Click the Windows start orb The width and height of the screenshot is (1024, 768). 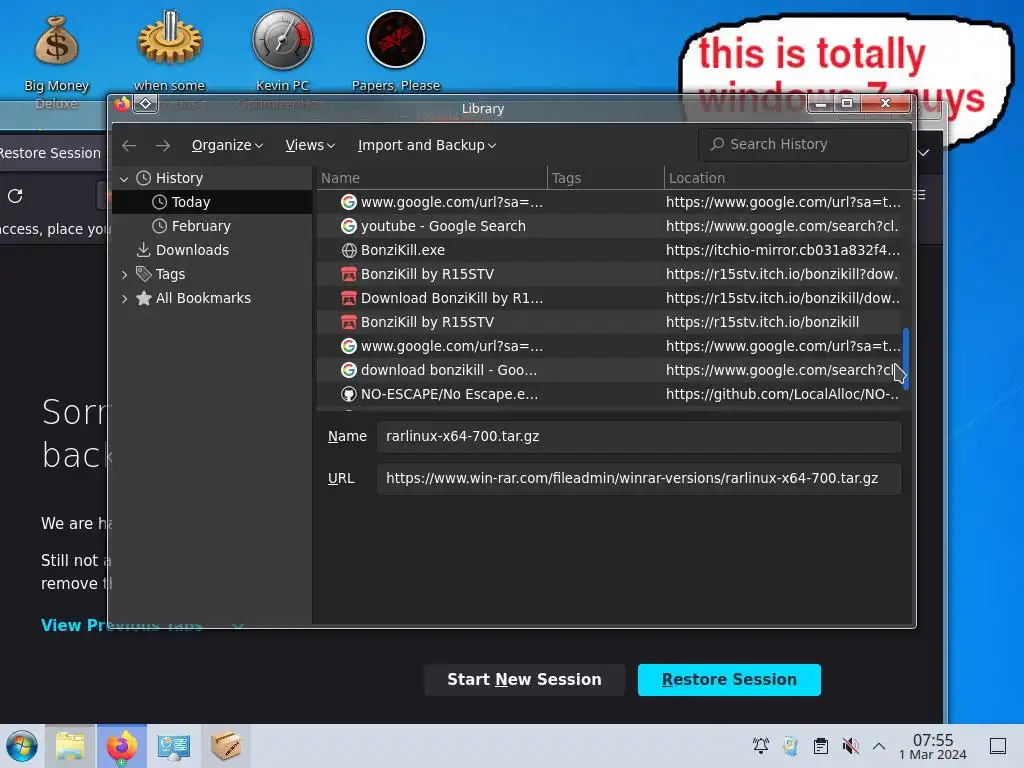[22, 746]
